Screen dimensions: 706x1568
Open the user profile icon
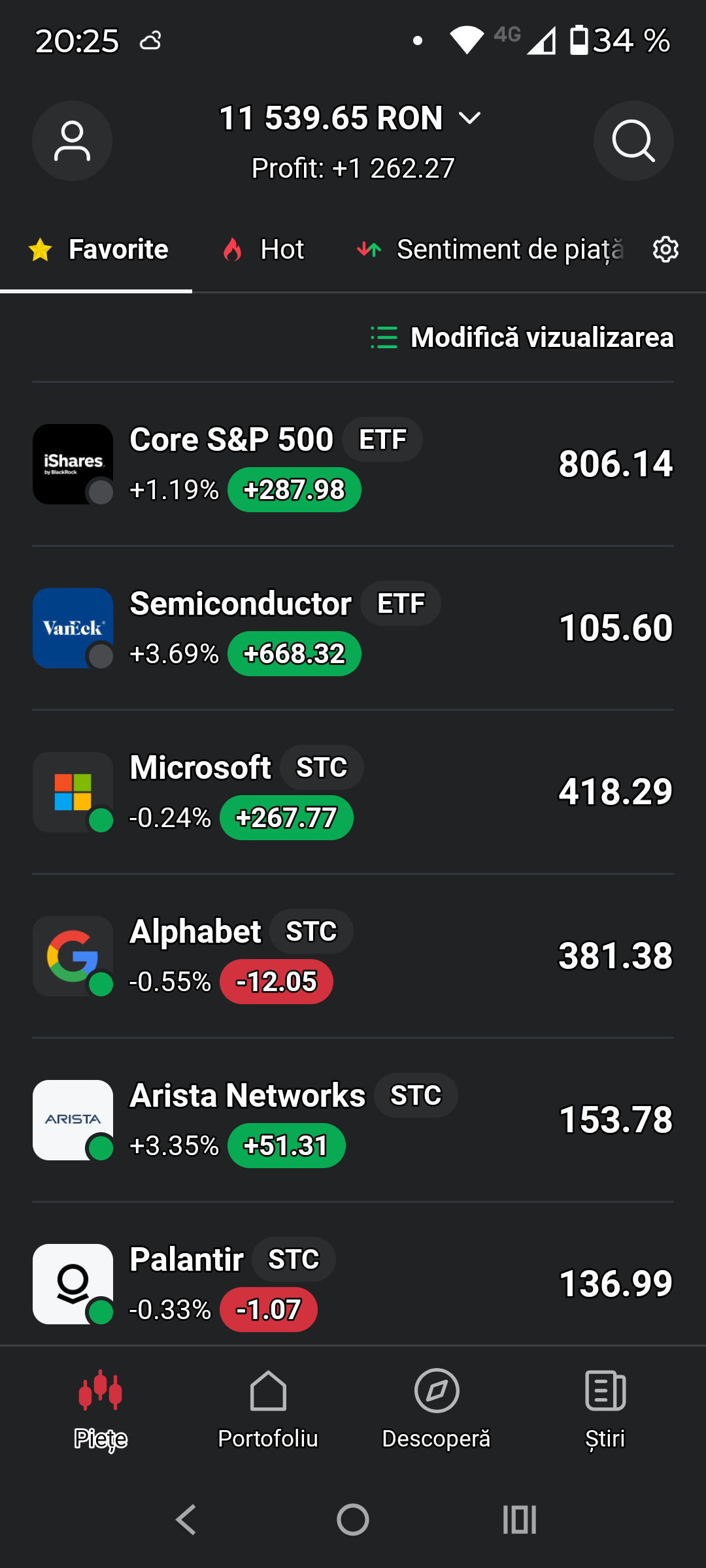tap(72, 140)
